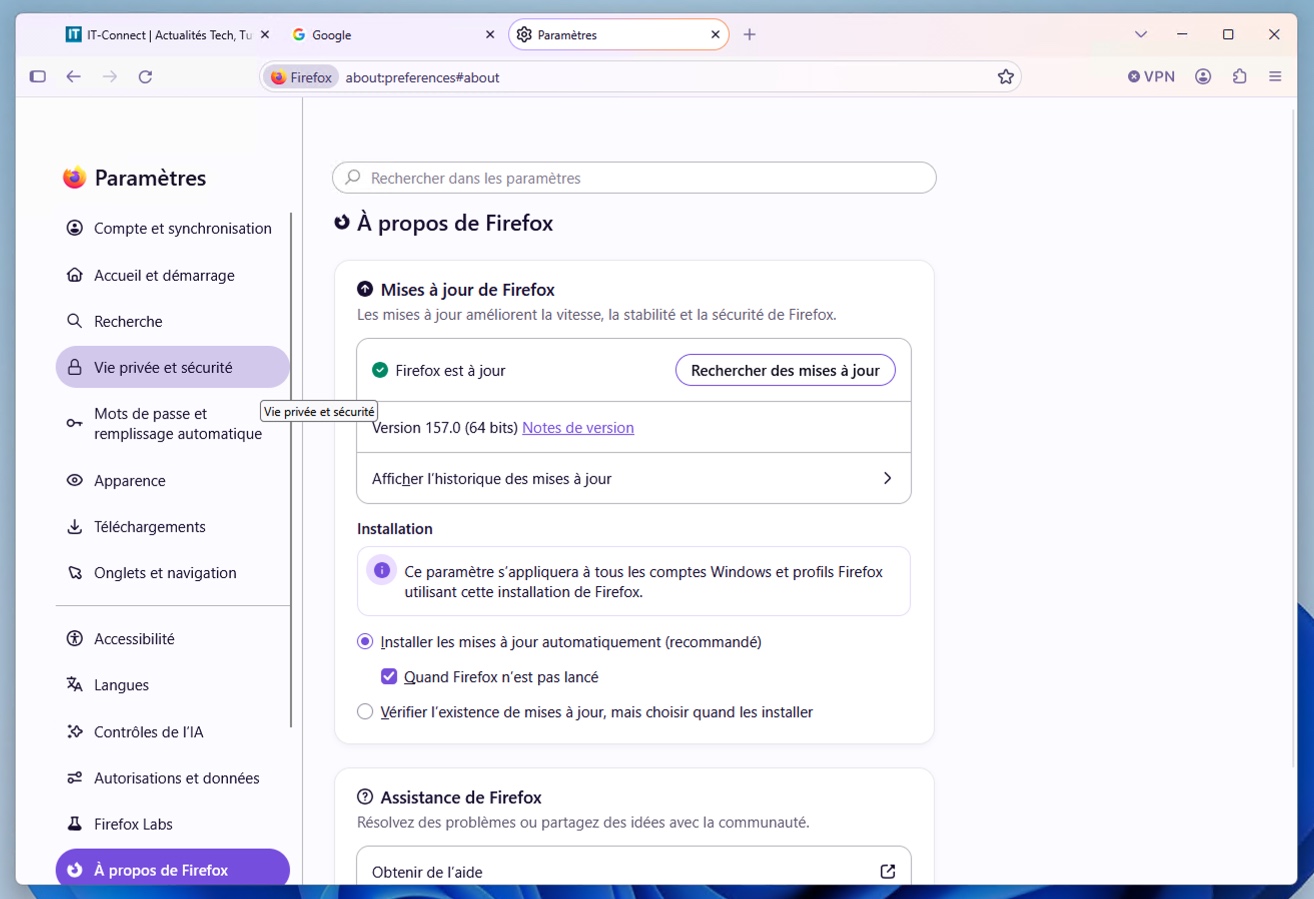Click the Rechercher dans les paramètres field
Viewport: 1314px width, 899px height.
coord(634,178)
